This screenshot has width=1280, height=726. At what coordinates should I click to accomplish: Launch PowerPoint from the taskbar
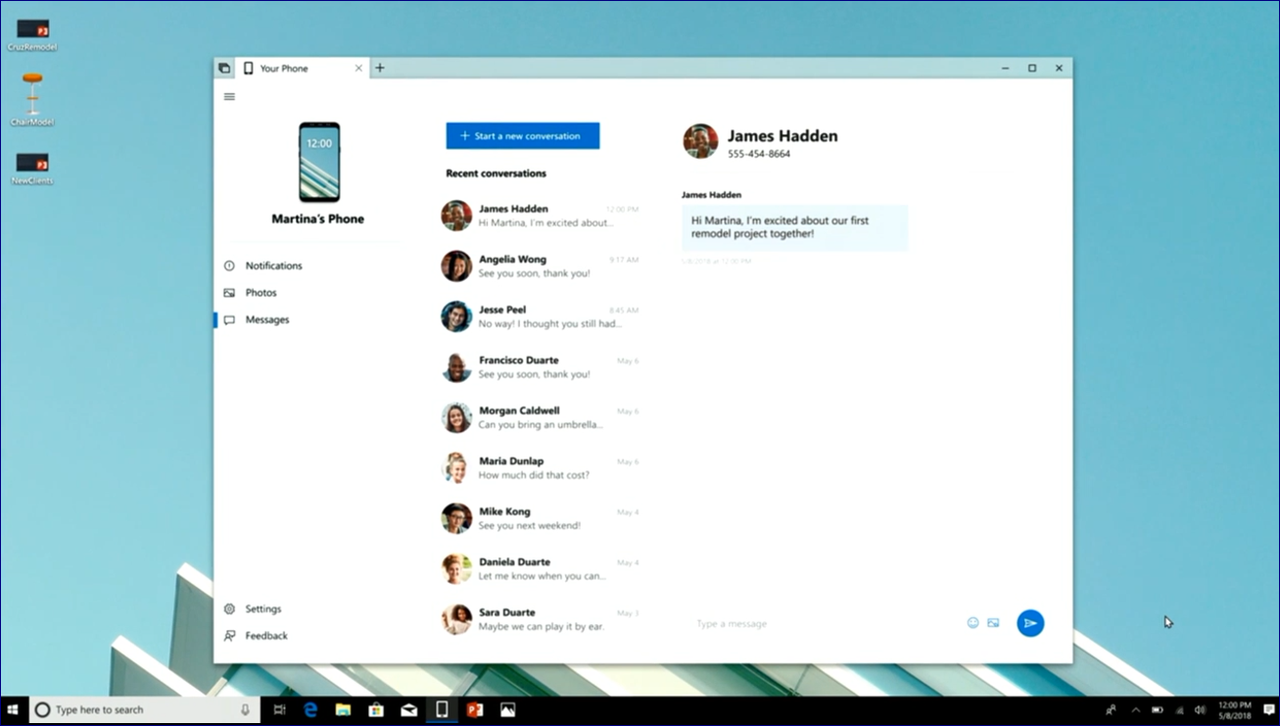(475, 709)
